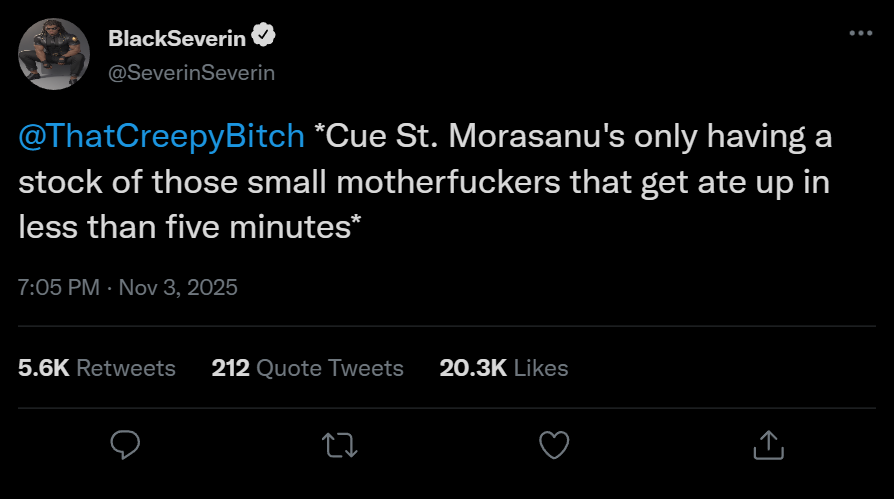894x499 pixels.
Task: Retweet using the retweet arrows icon
Action: tap(339, 444)
